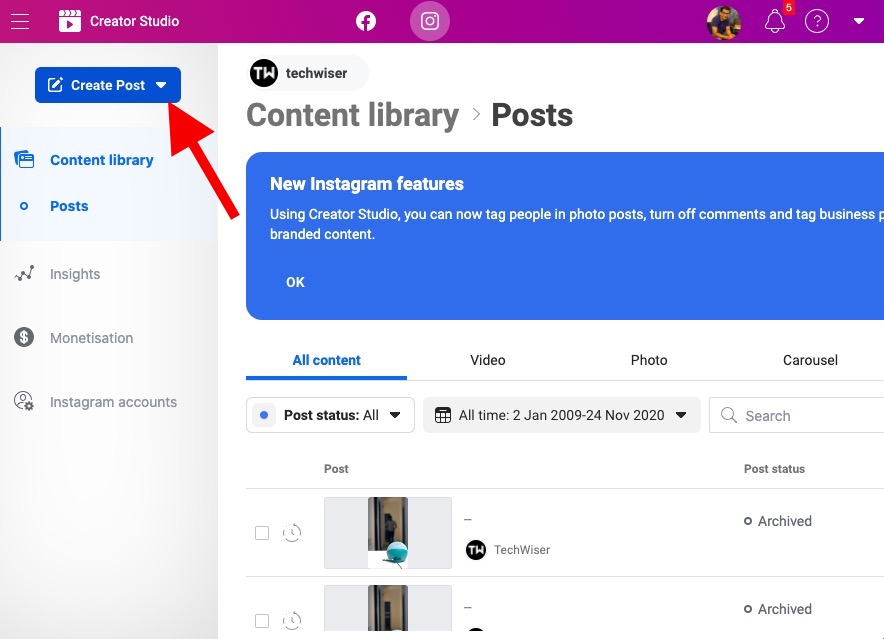
Task: Select the Instagram icon in header
Action: (x=430, y=21)
